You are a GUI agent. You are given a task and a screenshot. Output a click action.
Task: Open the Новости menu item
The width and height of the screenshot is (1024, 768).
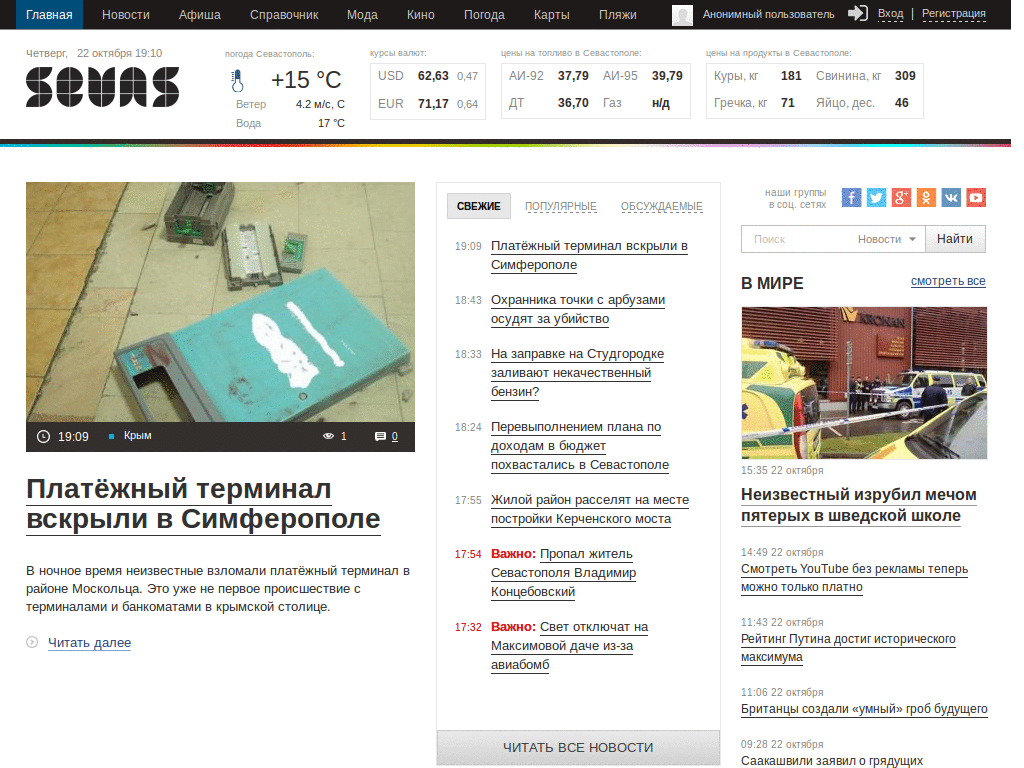(125, 14)
